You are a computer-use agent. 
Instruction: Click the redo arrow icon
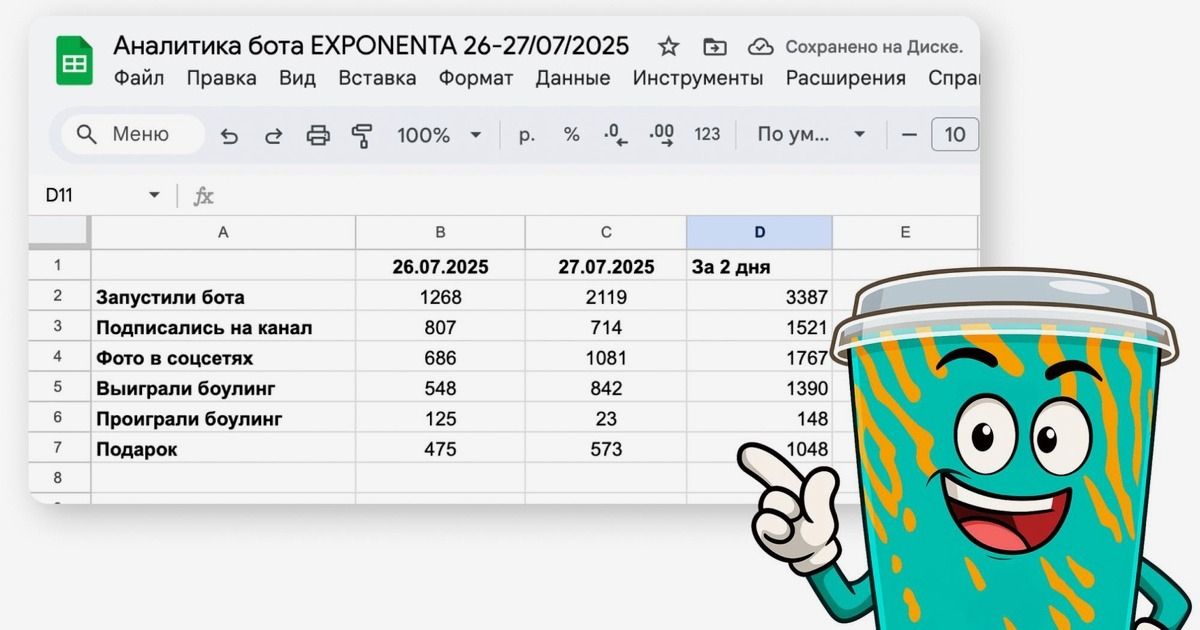pyautogui.click(x=273, y=135)
